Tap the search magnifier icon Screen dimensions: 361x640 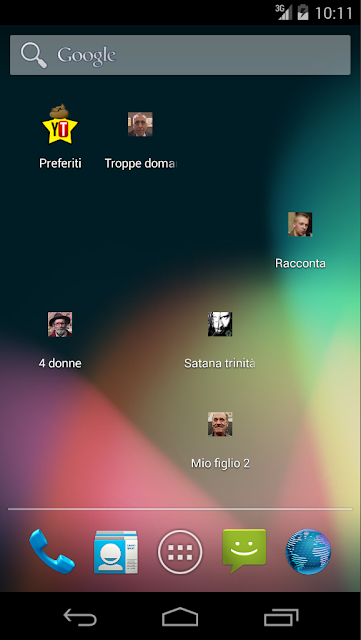(x=34, y=56)
